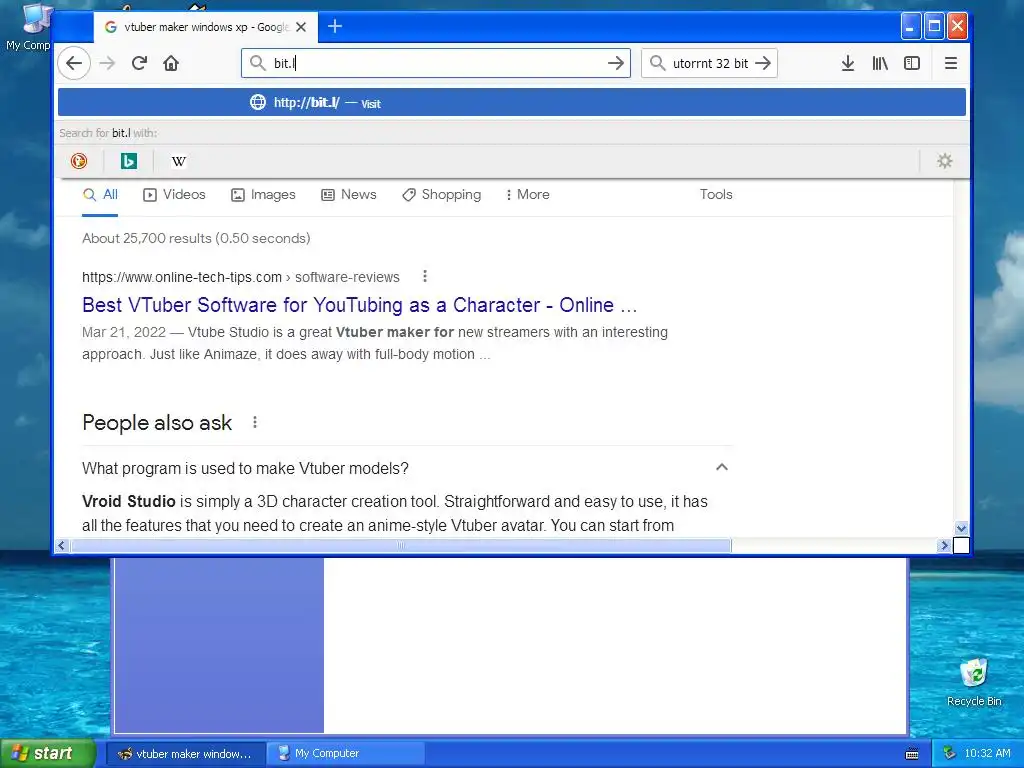Open options dots beside People also ask

(x=255, y=423)
